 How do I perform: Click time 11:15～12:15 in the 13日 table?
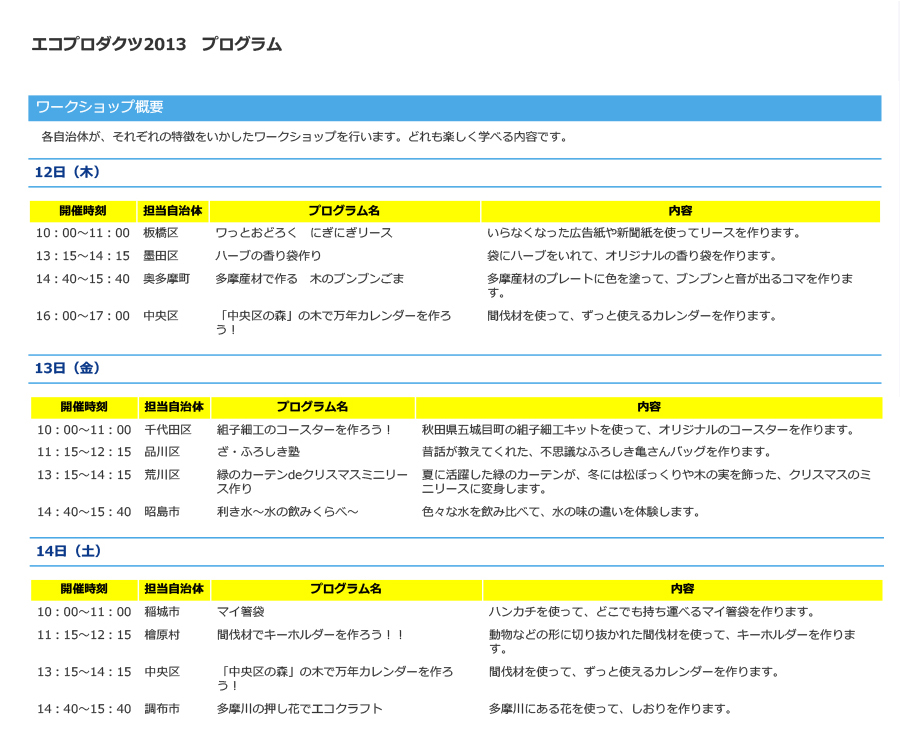[x=84, y=452]
